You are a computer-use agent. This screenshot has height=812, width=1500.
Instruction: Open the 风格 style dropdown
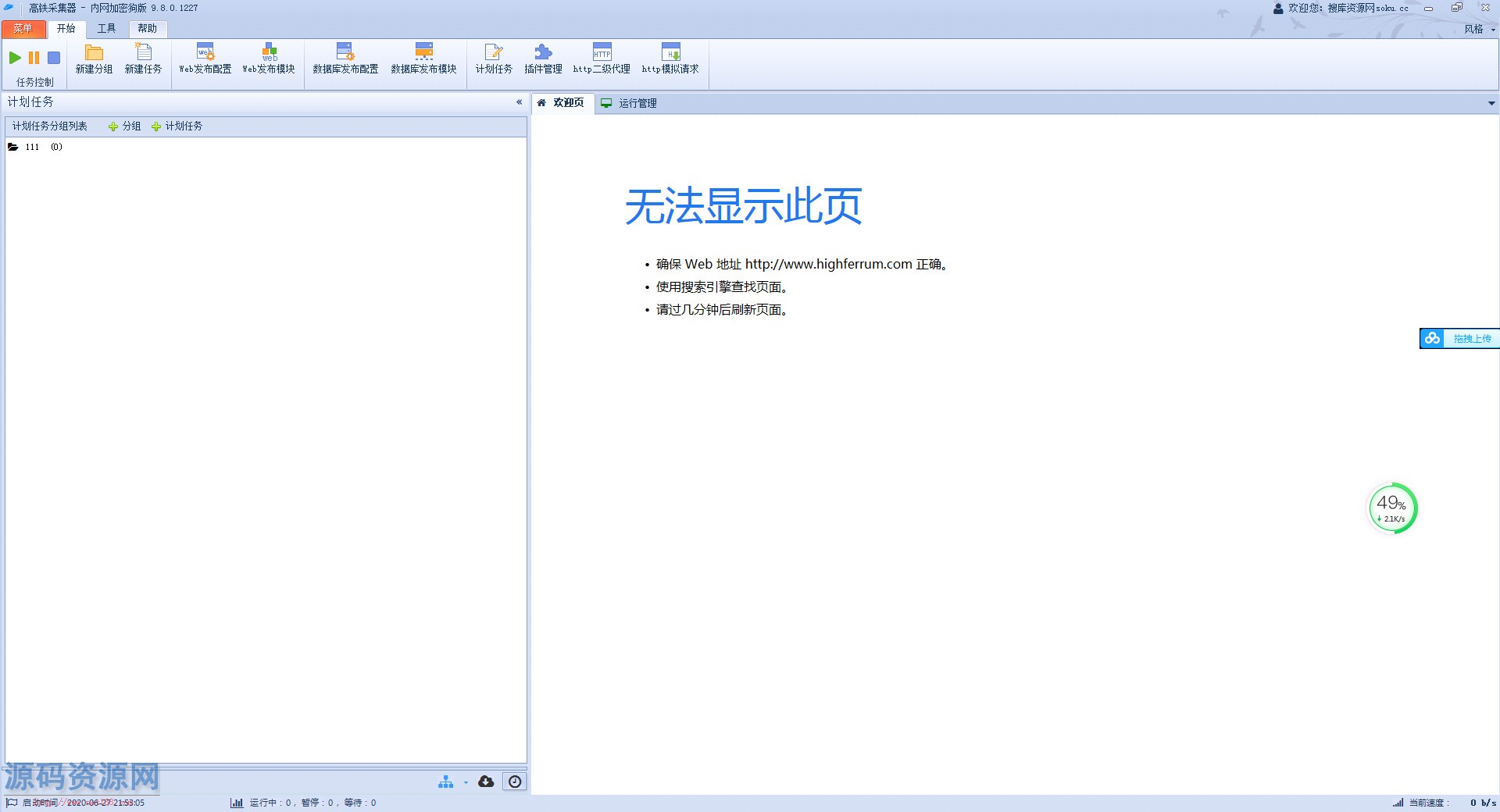point(1479,30)
